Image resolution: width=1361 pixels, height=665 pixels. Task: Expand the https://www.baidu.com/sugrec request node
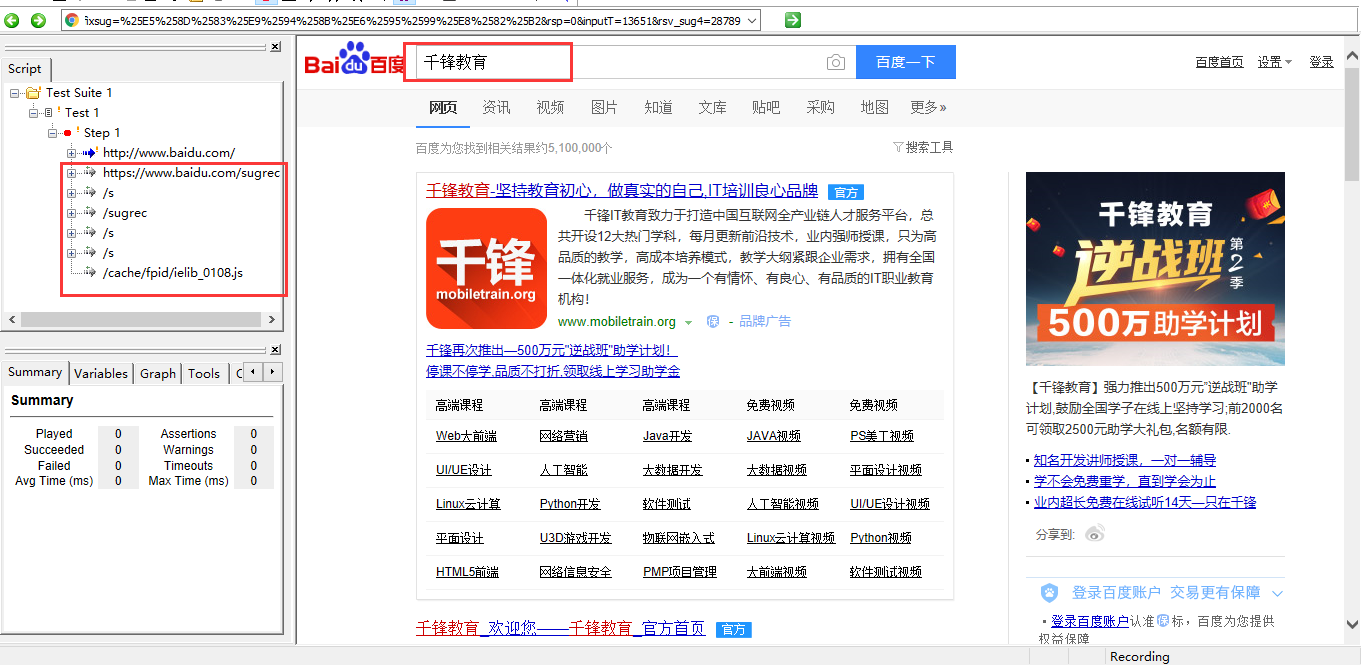[x=72, y=173]
